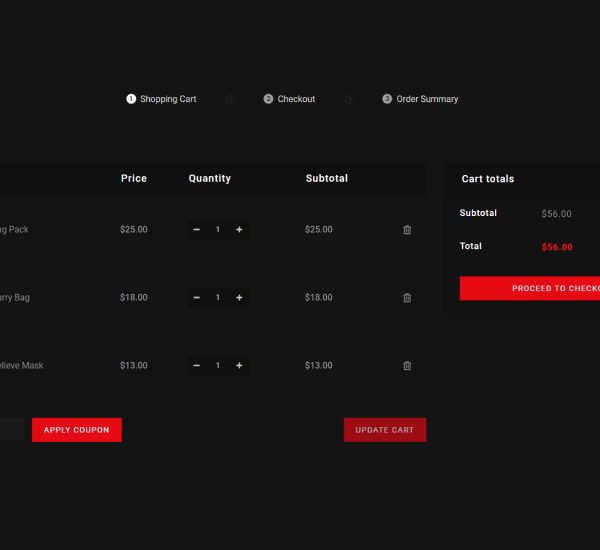Select quantity field of the $18.00 item
The image size is (600, 550).
click(x=218, y=298)
